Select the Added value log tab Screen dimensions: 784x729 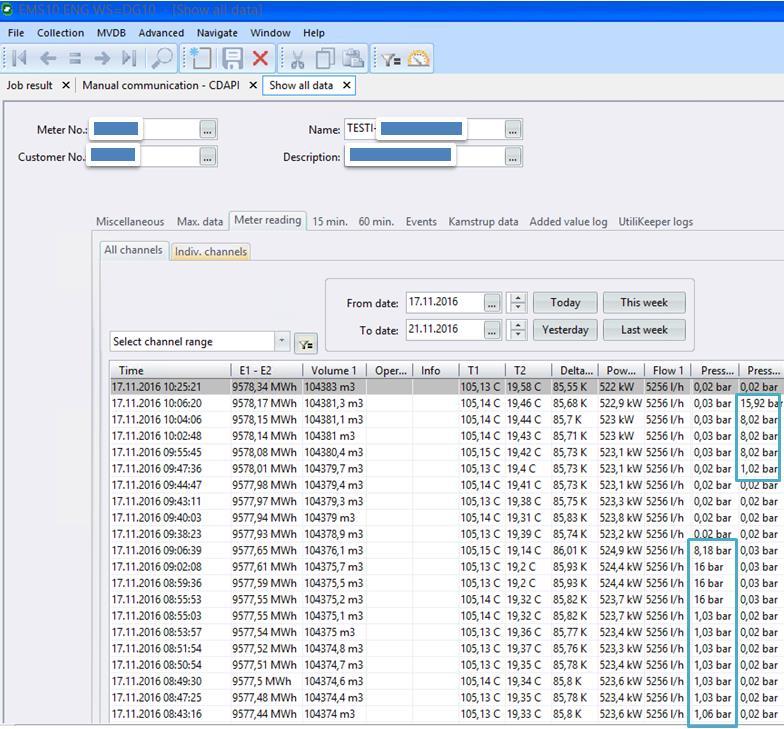pyautogui.click(x=568, y=222)
